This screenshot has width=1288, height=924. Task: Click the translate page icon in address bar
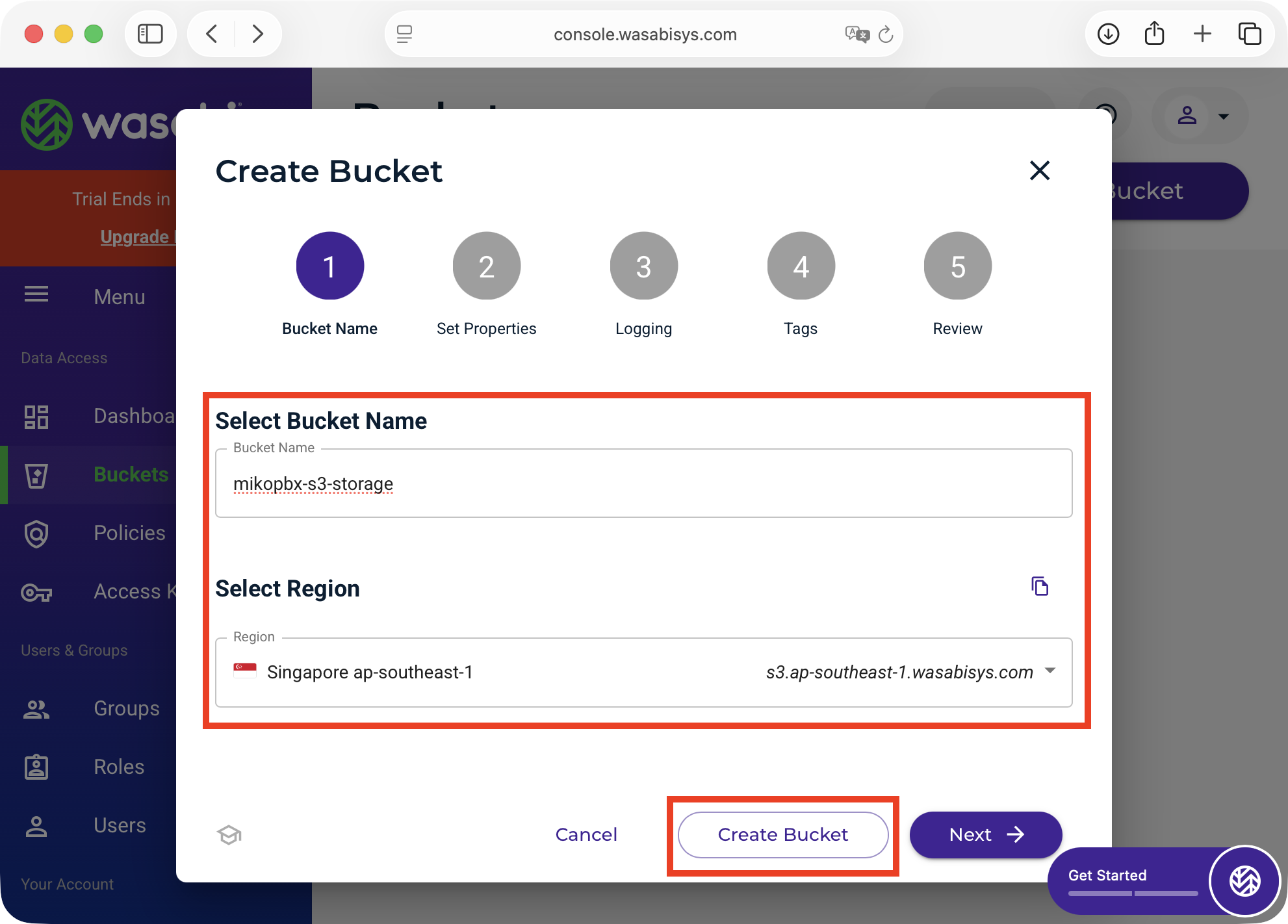point(857,34)
